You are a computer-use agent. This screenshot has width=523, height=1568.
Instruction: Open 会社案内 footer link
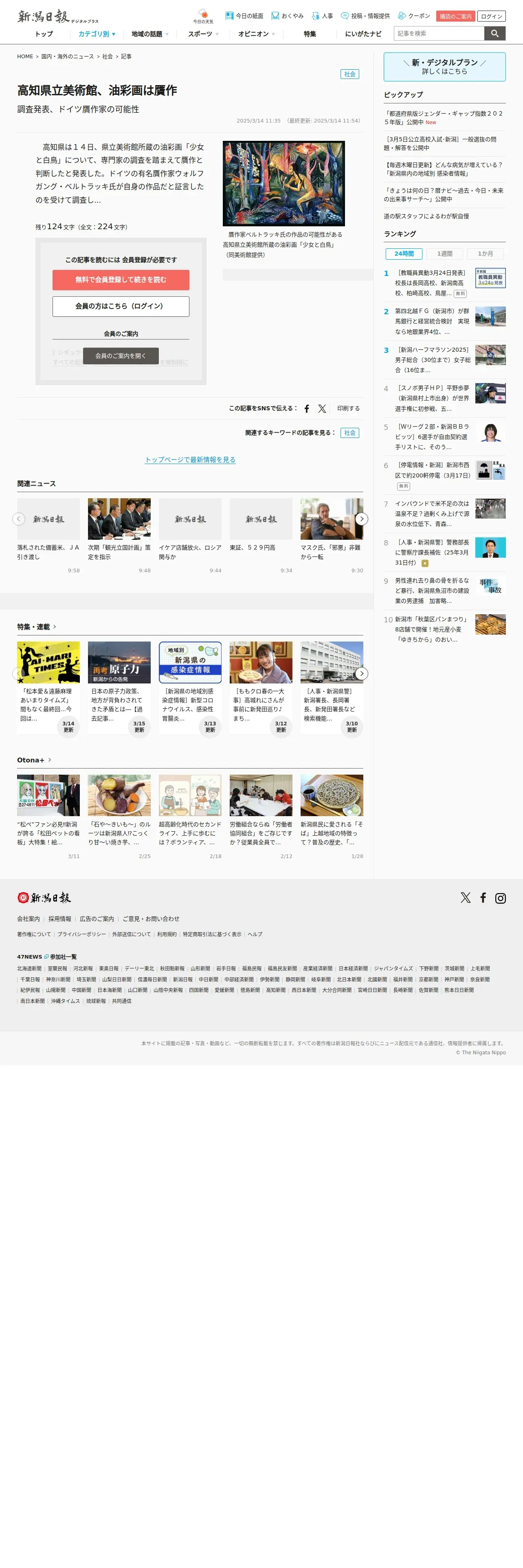(x=28, y=918)
